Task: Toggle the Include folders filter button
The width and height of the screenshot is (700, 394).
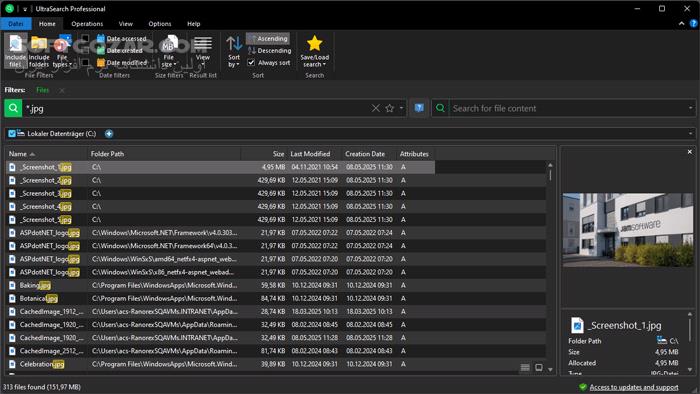Action: (39, 51)
